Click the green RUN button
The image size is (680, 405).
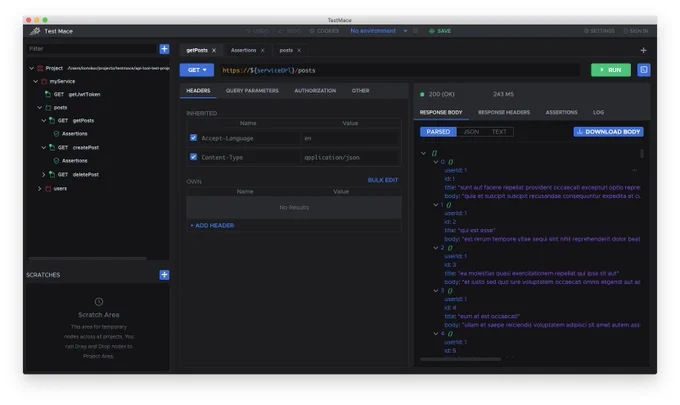click(x=611, y=70)
